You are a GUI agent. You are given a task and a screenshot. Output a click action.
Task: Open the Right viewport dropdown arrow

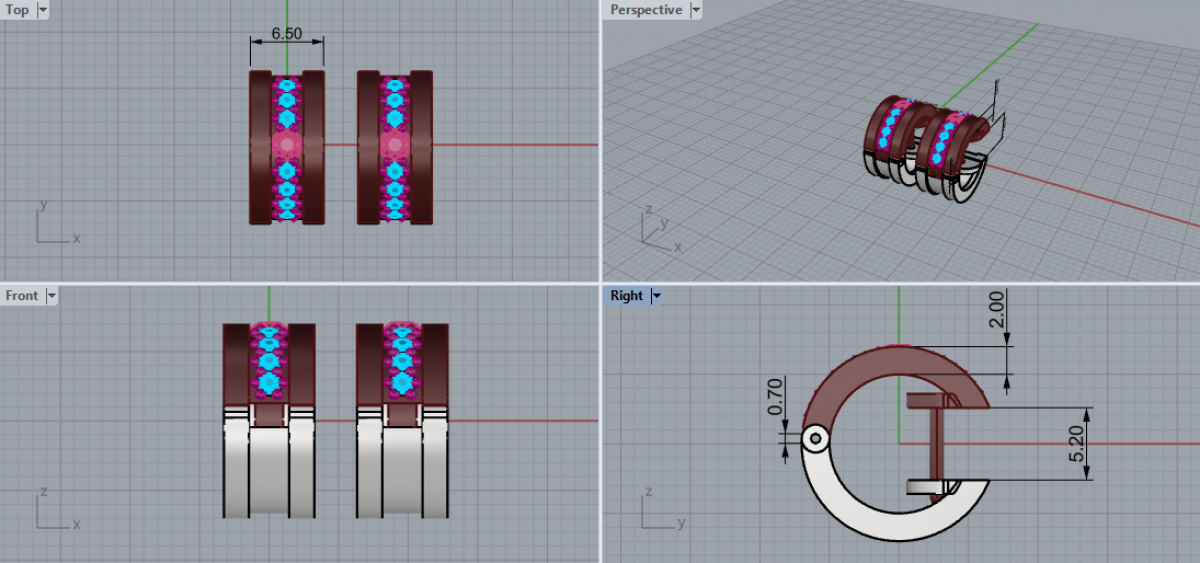click(x=656, y=296)
